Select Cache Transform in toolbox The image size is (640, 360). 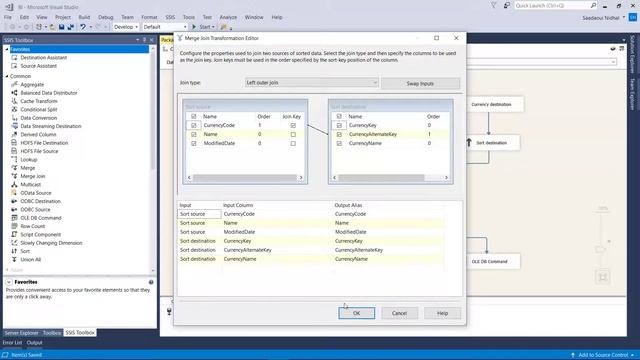39,101
